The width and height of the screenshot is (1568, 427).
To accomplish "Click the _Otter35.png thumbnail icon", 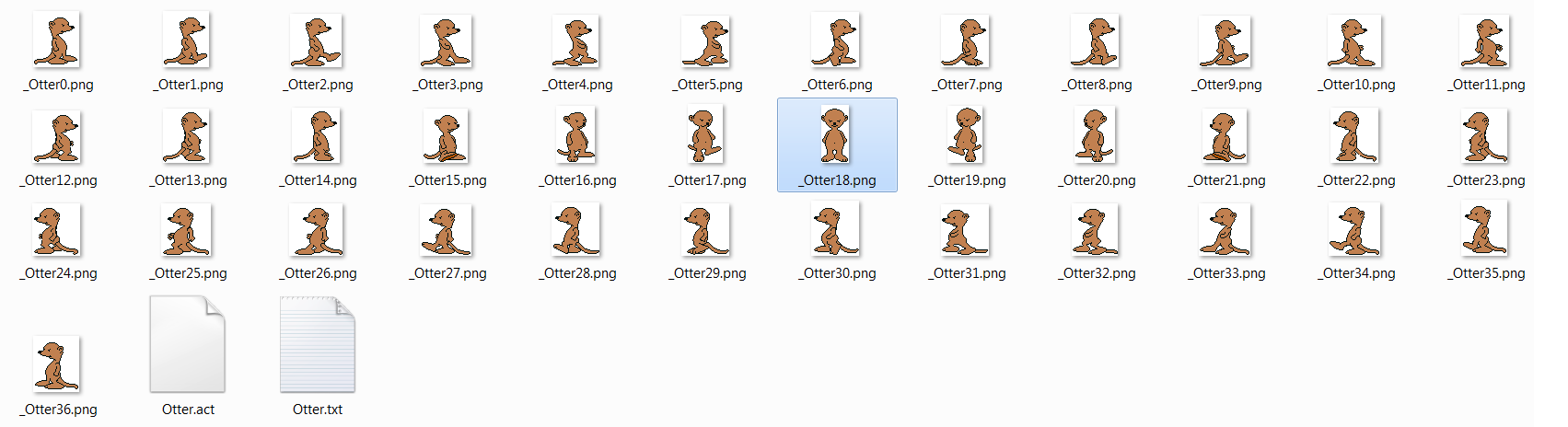I will [x=1485, y=229].
